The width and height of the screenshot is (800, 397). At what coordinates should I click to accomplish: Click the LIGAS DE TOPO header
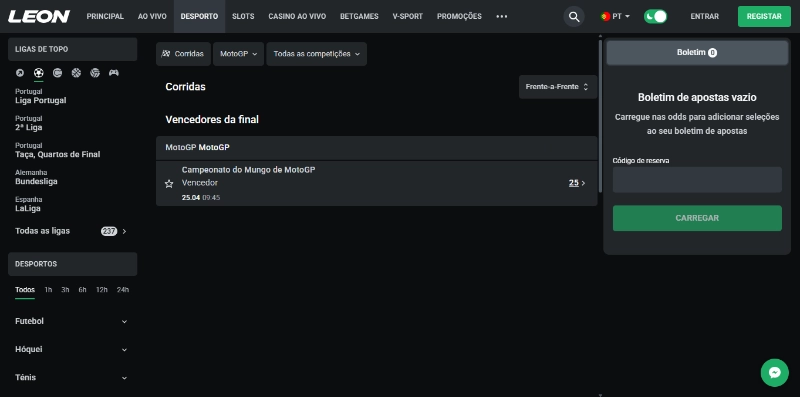pos(72,49)
